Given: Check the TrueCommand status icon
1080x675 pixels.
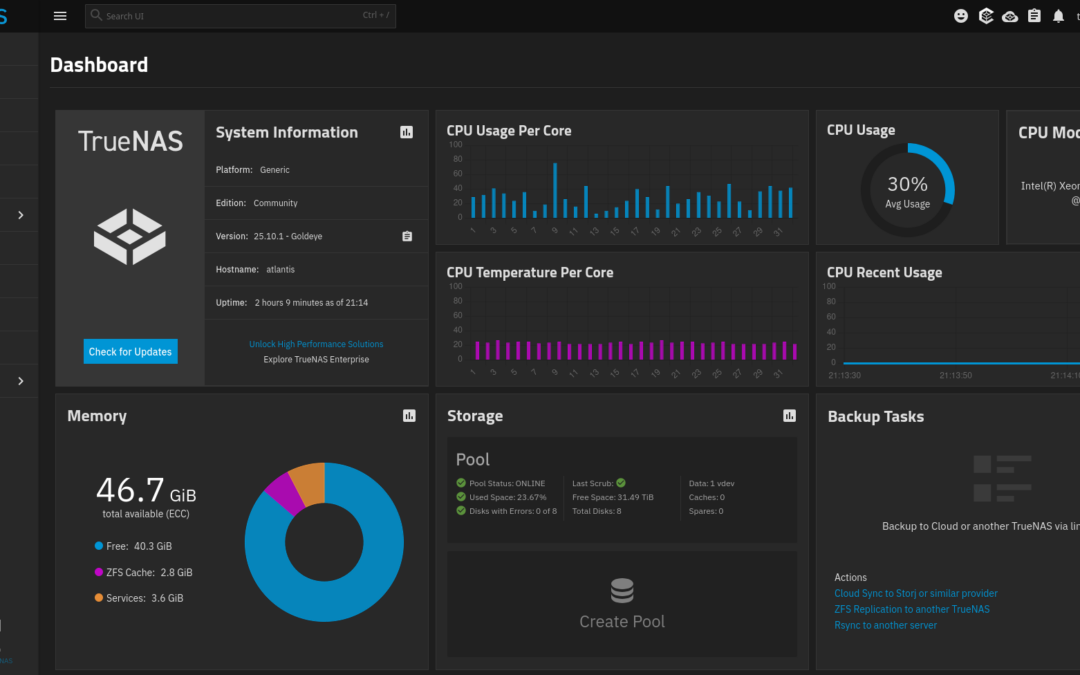Looking at the screenshot, I should [x=986, y=15].
